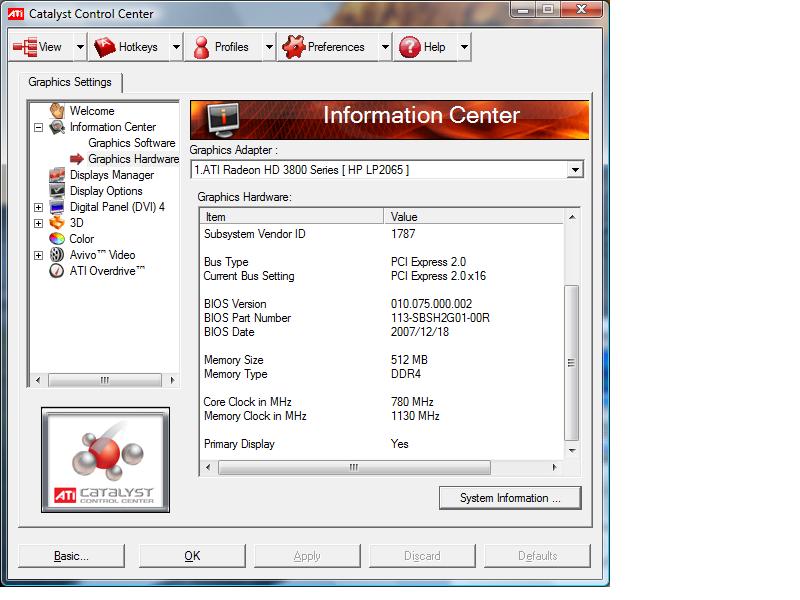800x600 pixels.
Task: Click the Discard button
Action: [x=422, y=556]
